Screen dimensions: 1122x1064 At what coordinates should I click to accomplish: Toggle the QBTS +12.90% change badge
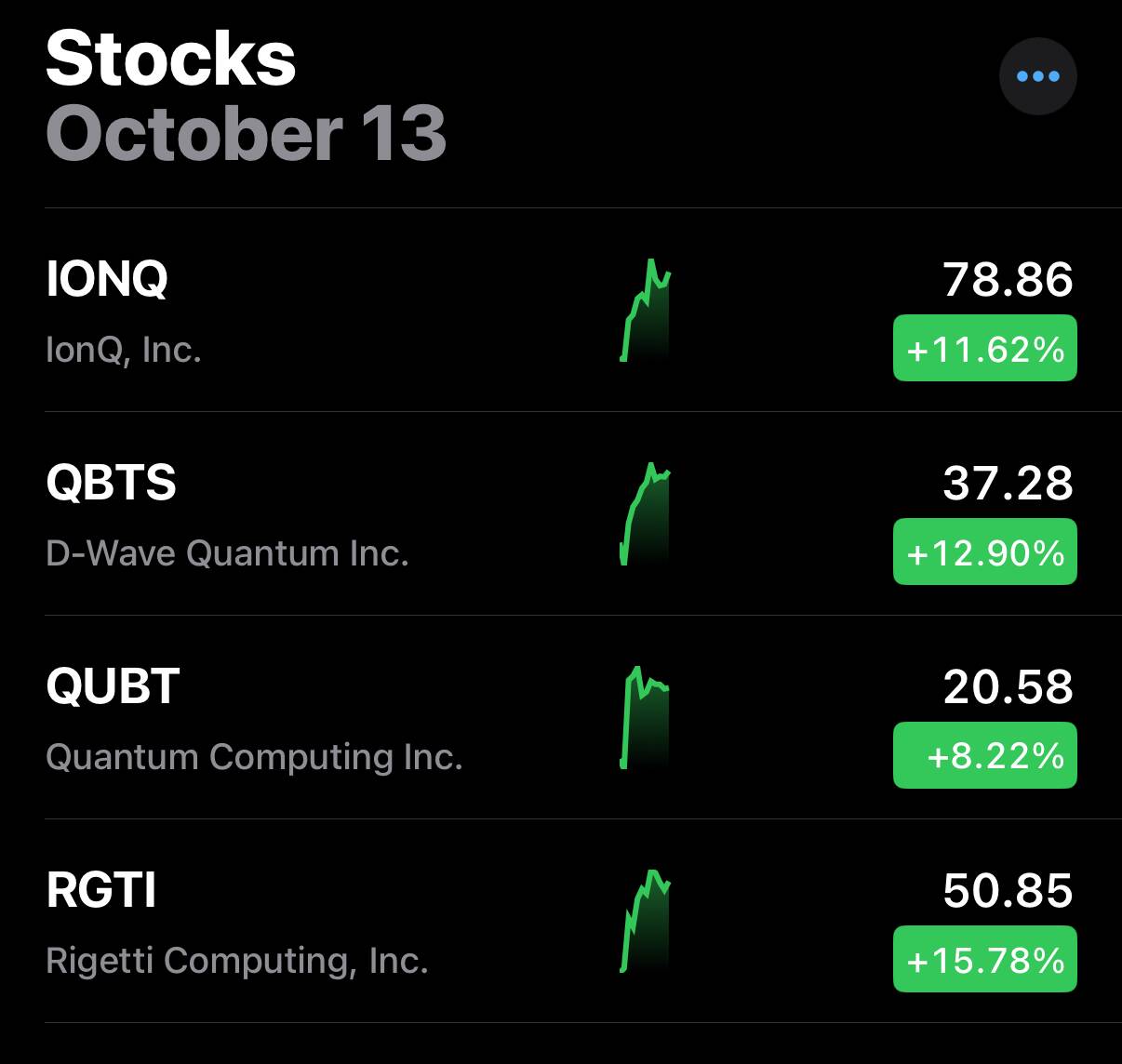pyautogui.click(x=984, y=552)
